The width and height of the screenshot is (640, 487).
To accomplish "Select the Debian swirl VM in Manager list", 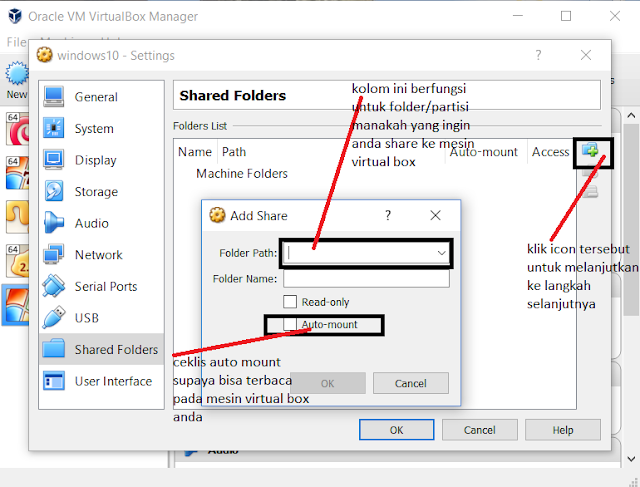I will [x=18, y=129].
